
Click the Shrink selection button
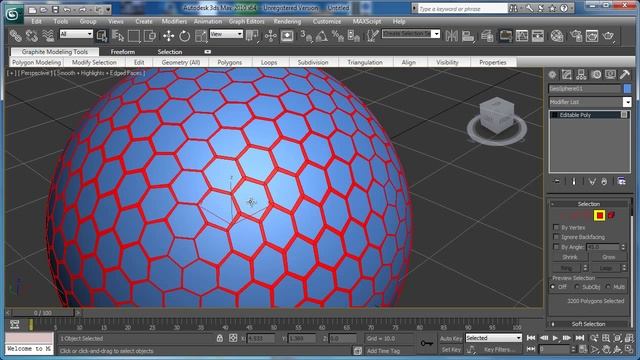coord(570,257)
